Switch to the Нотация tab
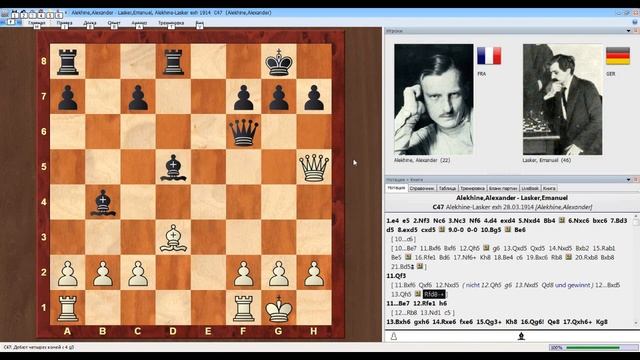Screen dimensions: 640x360 pos(396,188)
